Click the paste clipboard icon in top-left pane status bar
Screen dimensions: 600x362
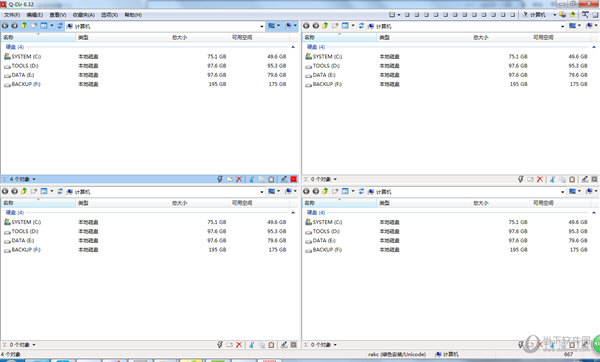[x=271, y=179]
